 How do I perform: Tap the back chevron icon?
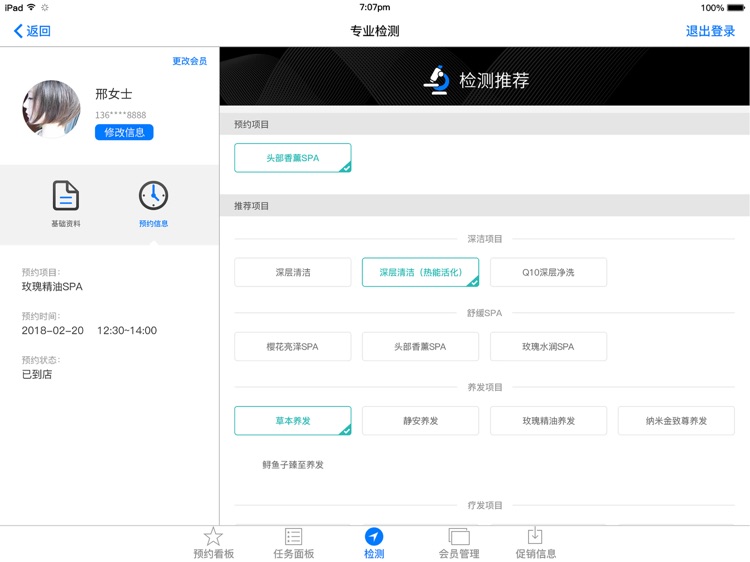[x=18, y=31]
